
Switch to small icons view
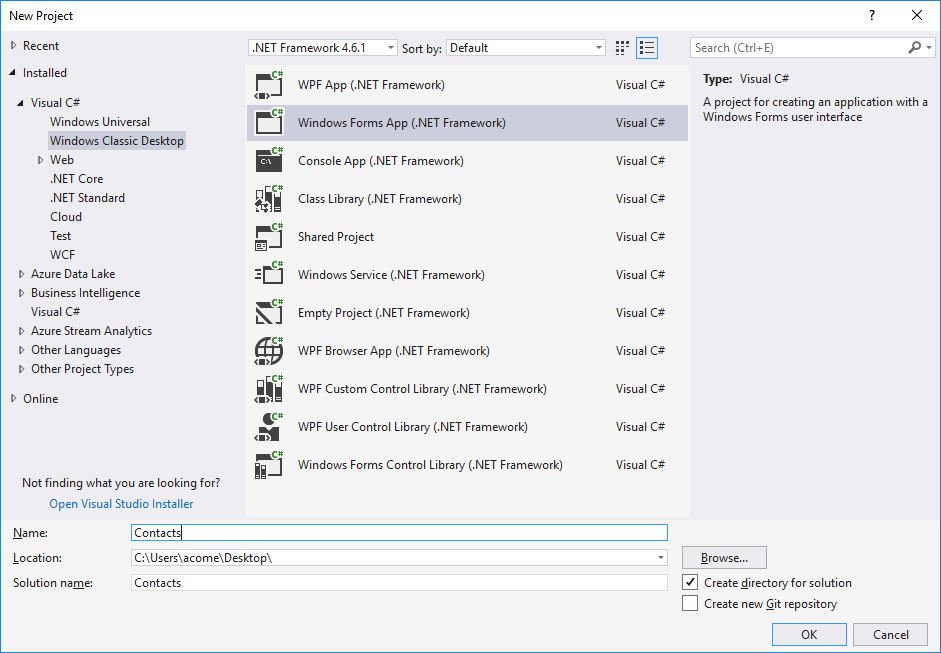tap(622, 48)
